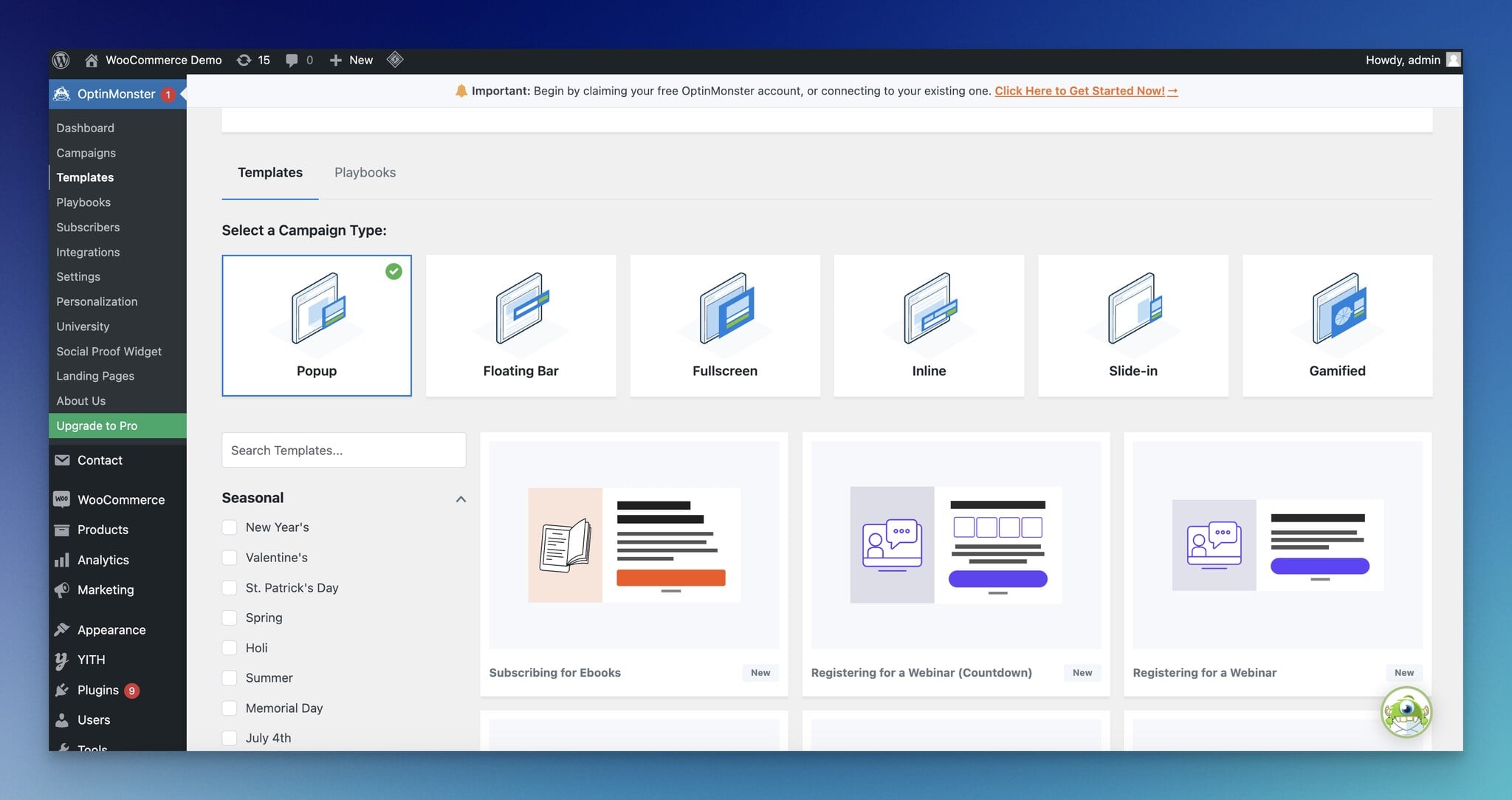Screen dimensions: 1512x800
Task: Open the updates icon showing 15
Action: pyautogui.click(x=244, y=60)
